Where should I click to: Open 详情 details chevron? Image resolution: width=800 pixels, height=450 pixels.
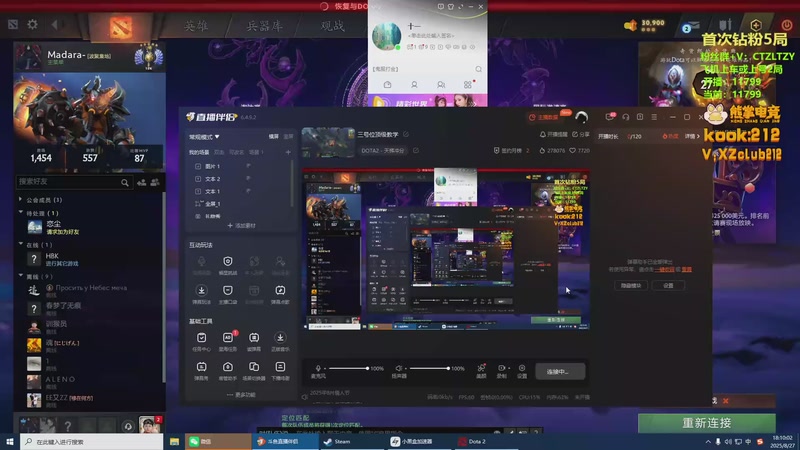pos(692,136)
